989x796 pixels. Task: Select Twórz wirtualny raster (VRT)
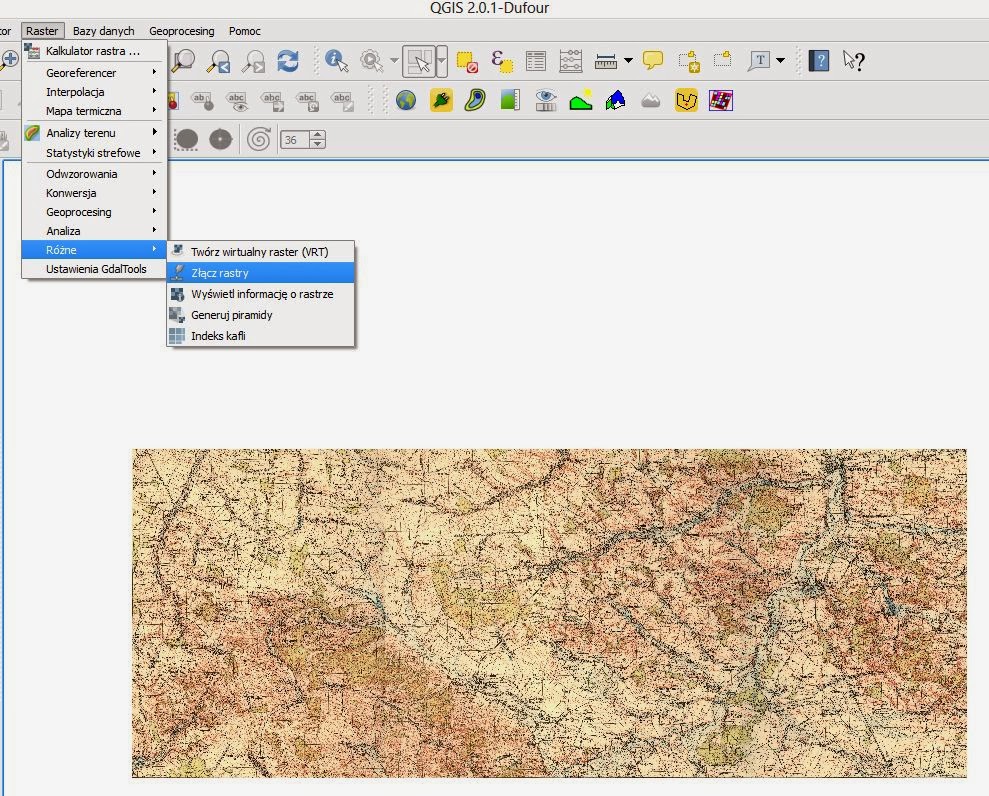pos(259,252)
